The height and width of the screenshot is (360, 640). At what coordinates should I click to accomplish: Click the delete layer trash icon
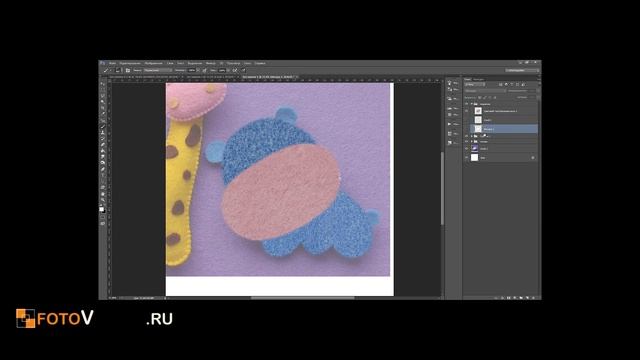[x=533, y=298]
